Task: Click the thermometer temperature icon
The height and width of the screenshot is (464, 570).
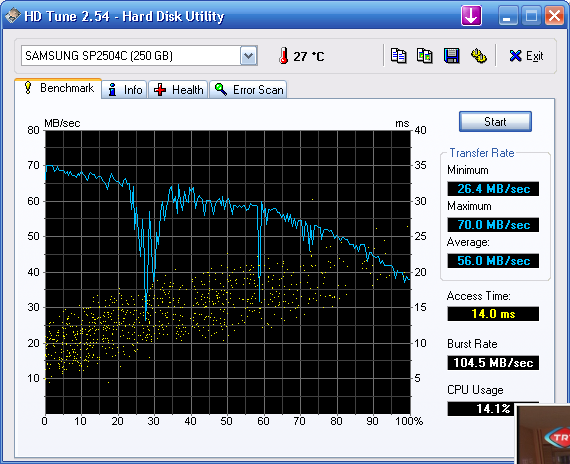Action: tap(284, 56)
